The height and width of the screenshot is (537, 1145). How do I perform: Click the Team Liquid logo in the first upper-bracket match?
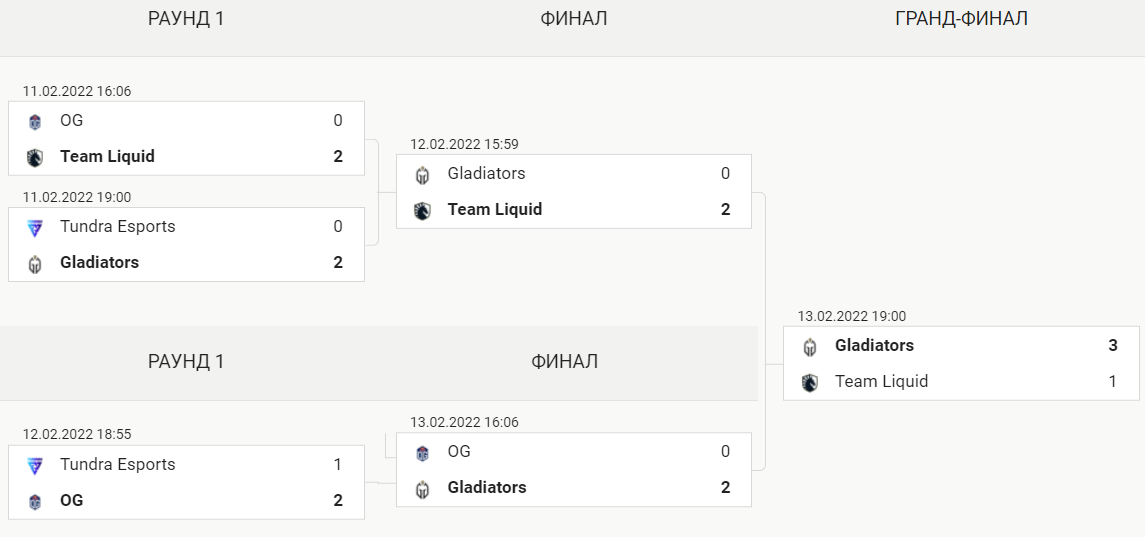point(34,158)
